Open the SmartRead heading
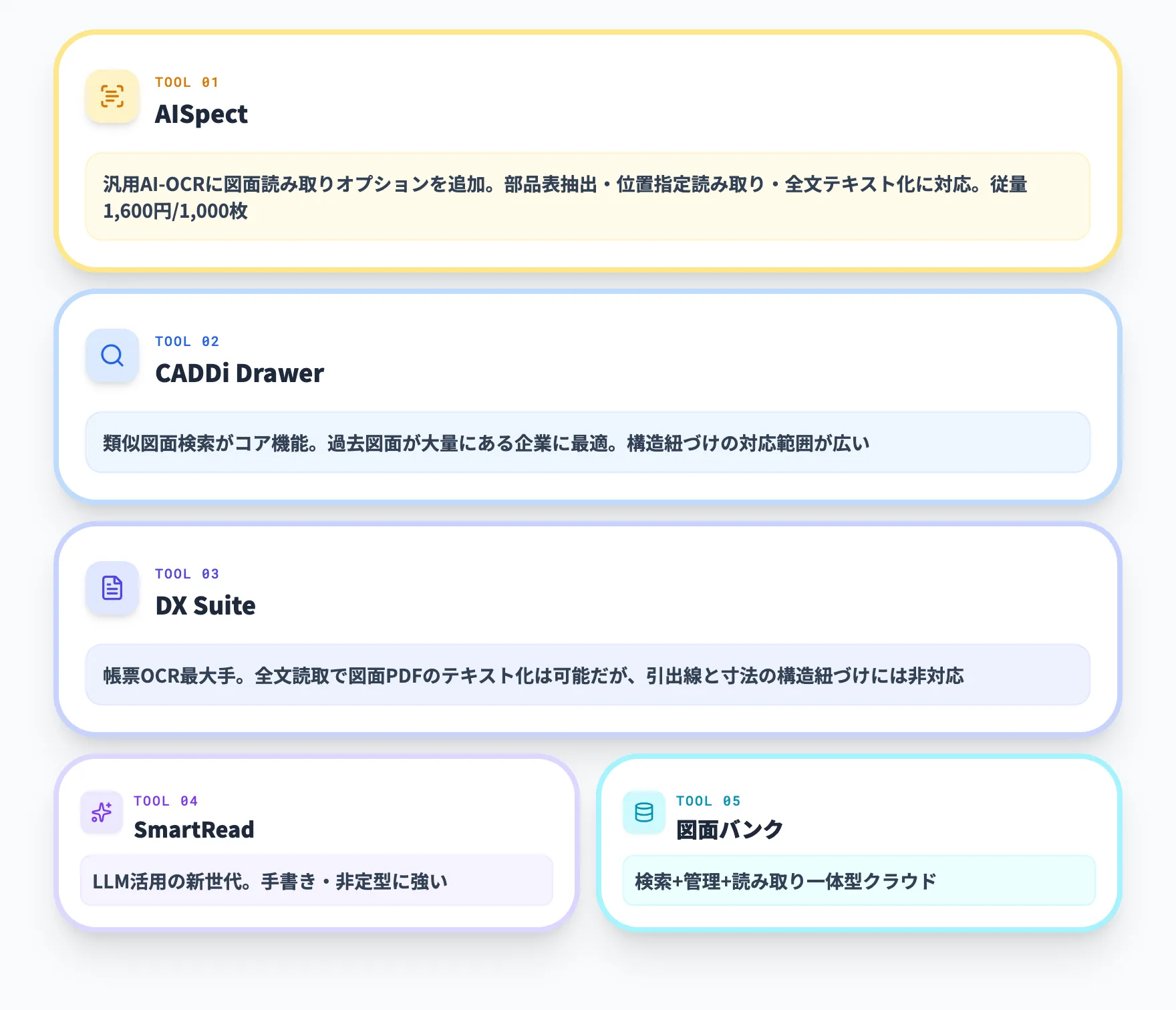The height and width of the screenshot is (1010, 1176). [x=194, y=830]
